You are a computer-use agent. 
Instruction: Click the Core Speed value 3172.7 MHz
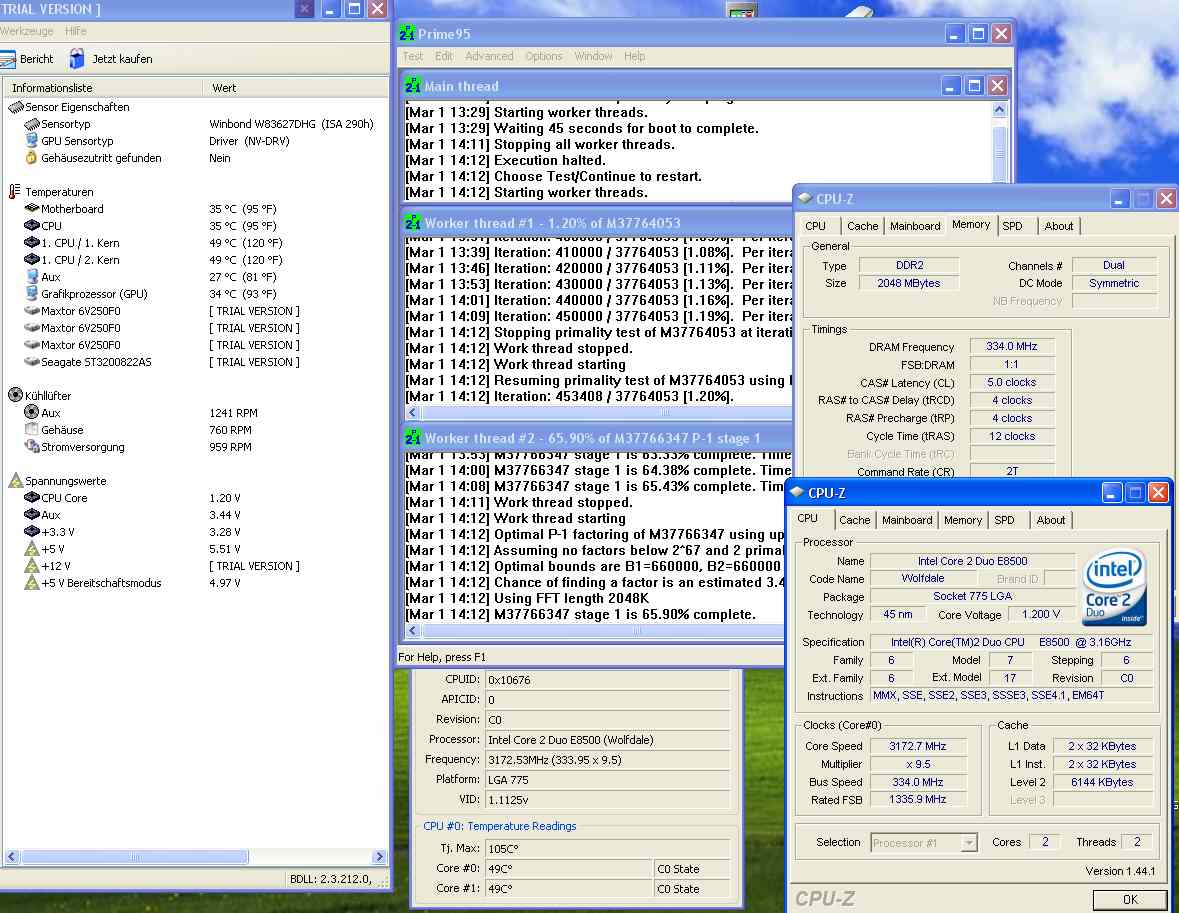click(917, 746)
